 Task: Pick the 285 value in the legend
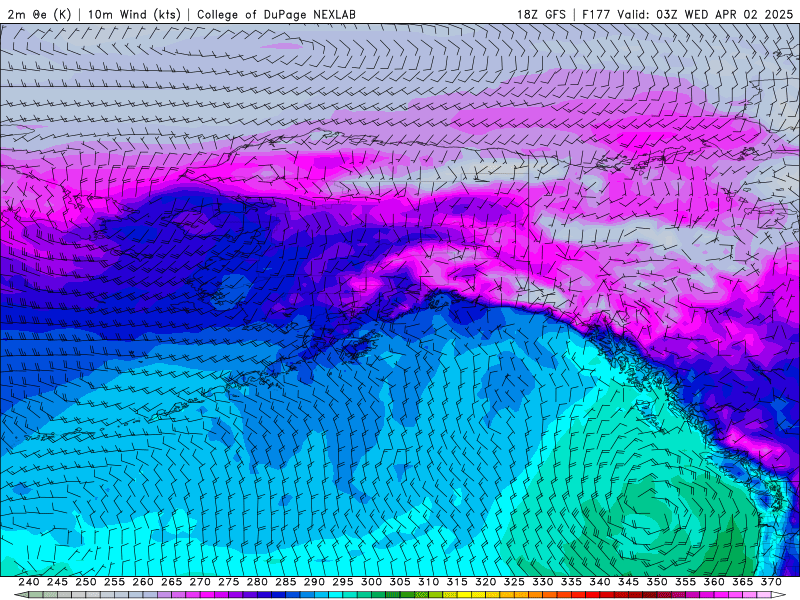(x=286, y=582)
